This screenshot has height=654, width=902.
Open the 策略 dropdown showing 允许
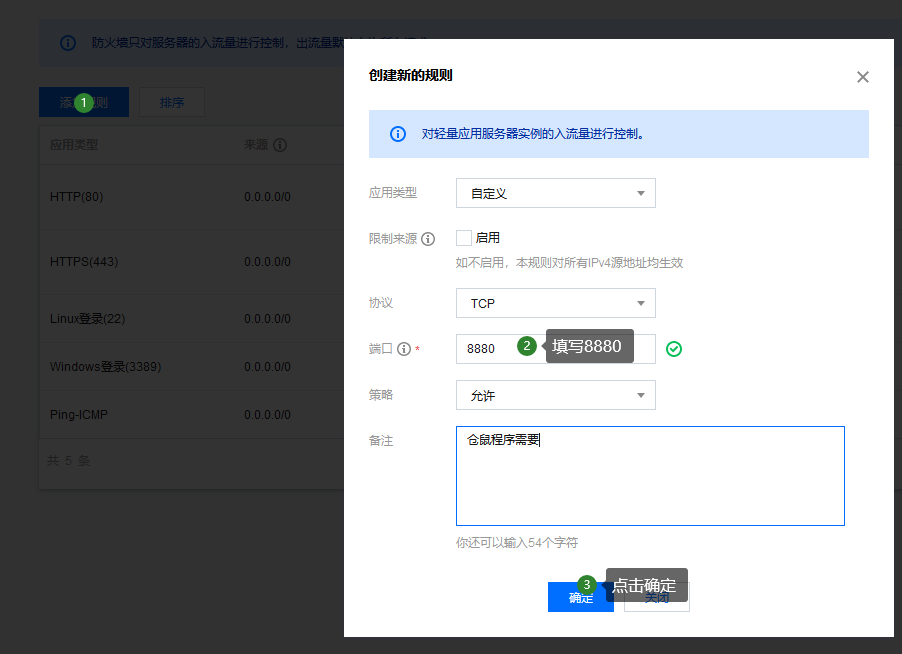point(556,395)
